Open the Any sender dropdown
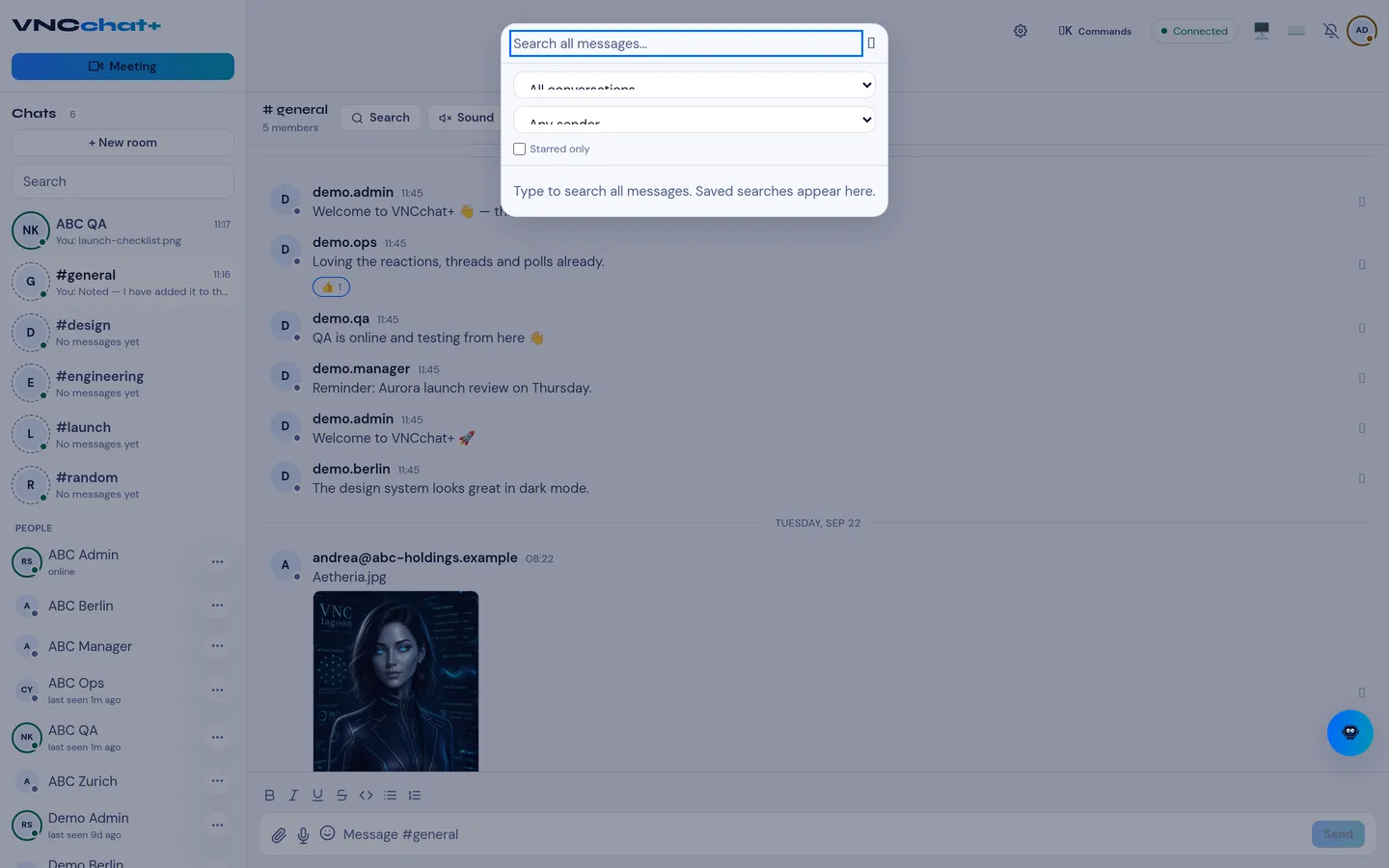This screenshot has width=1389, height=868. point(694,120)
